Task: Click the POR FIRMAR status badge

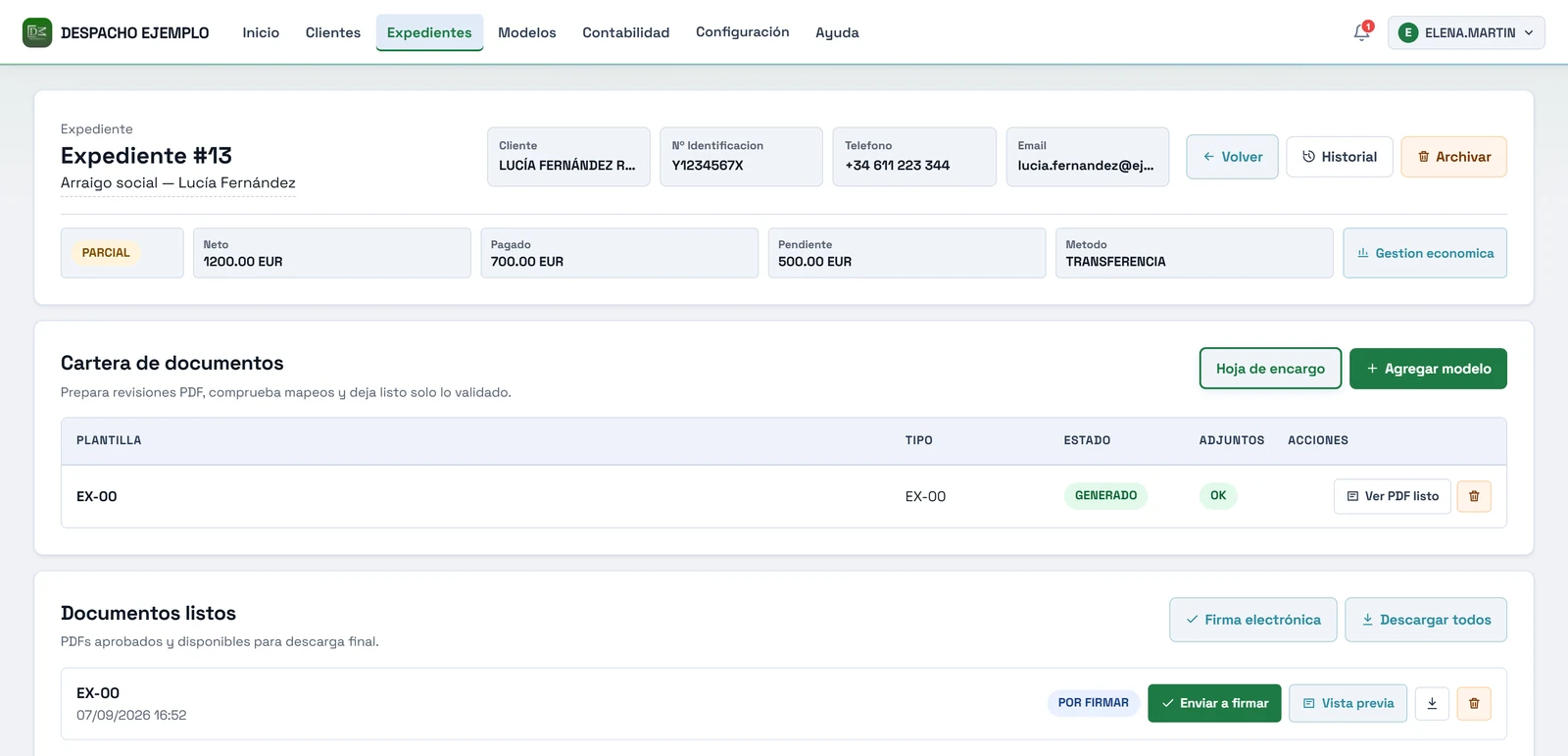Action: 1093,703
